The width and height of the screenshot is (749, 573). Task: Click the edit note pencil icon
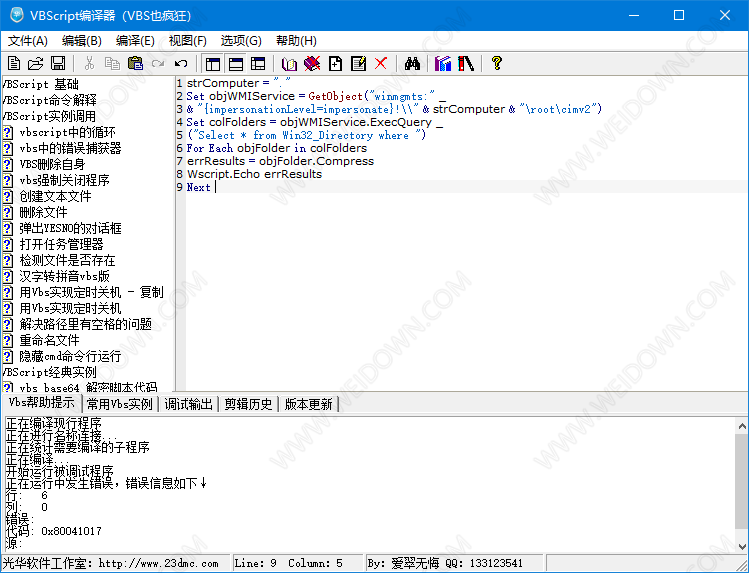358,63
